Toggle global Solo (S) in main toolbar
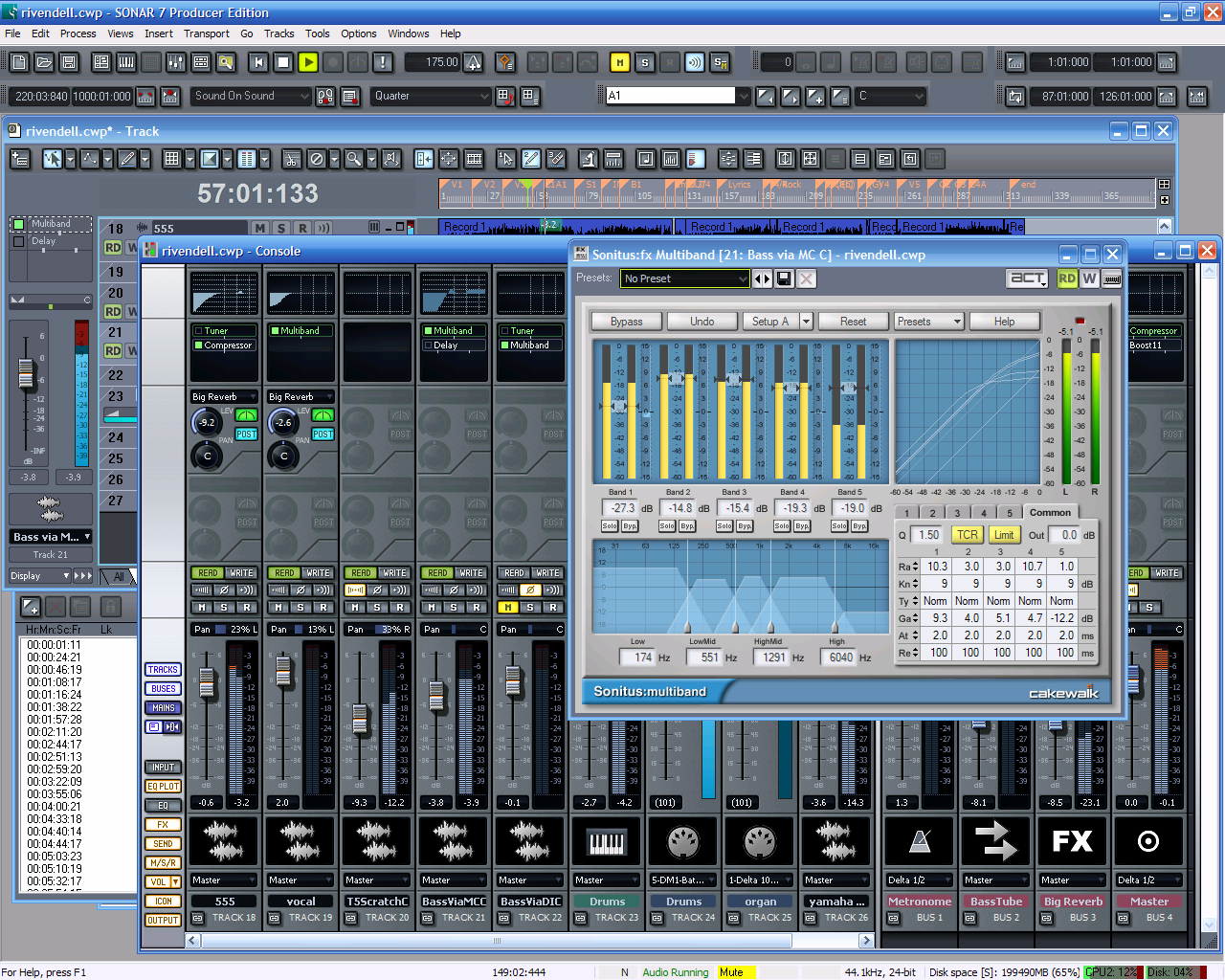 click(645, 62)
